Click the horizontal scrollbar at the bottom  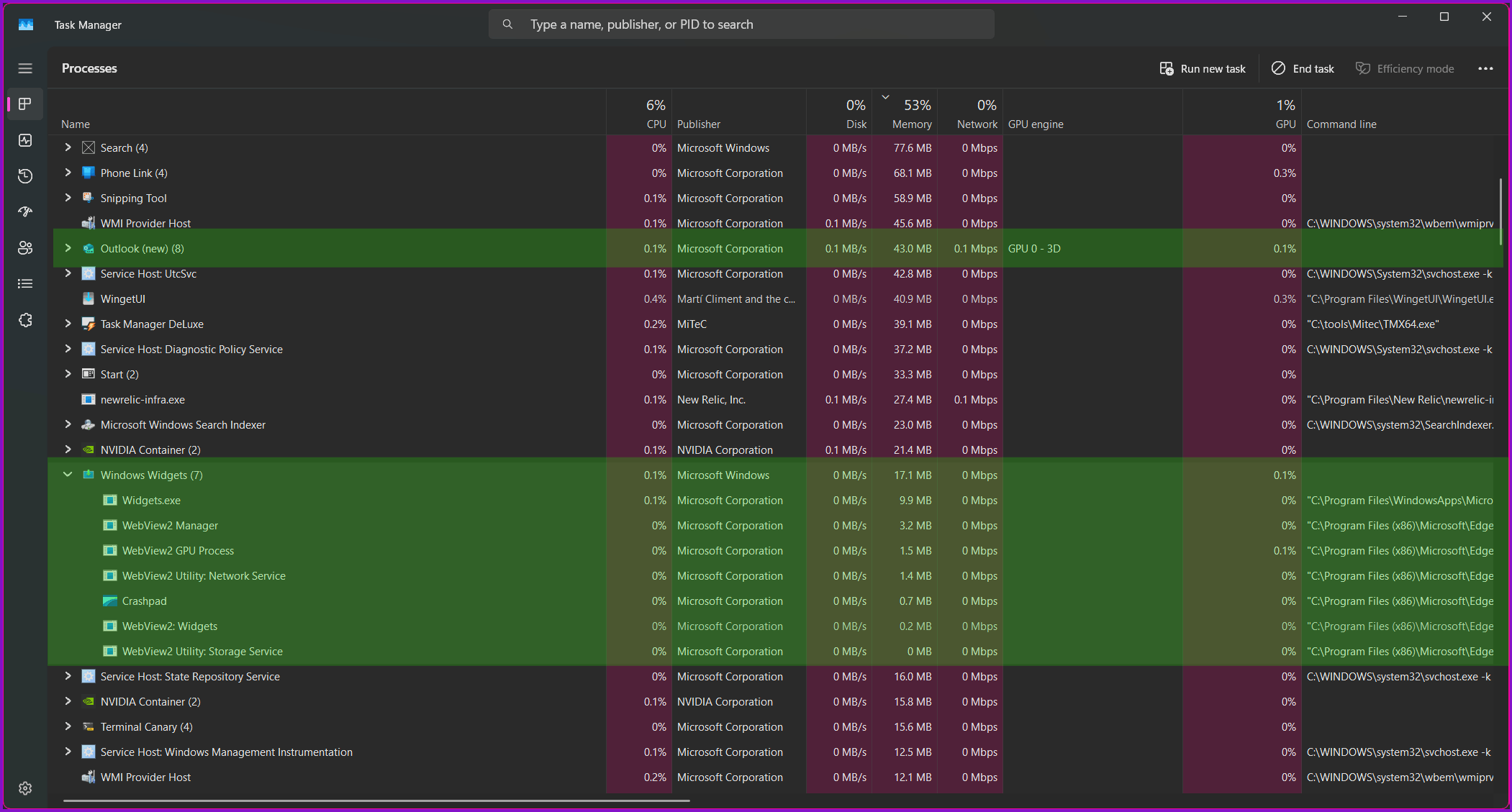click(x=376, y=800)
